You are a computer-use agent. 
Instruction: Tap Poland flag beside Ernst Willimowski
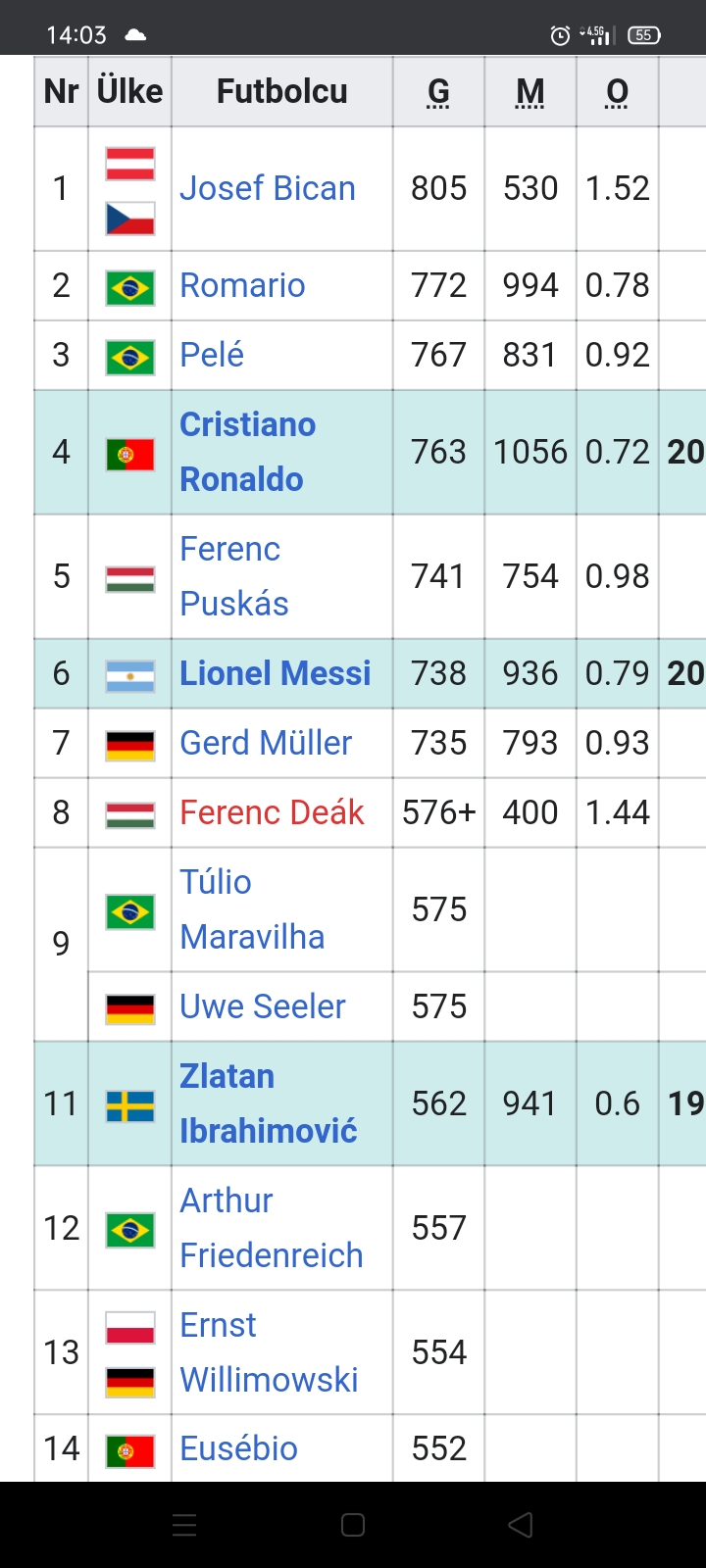pyautogui.click(x=130, y=1328)
